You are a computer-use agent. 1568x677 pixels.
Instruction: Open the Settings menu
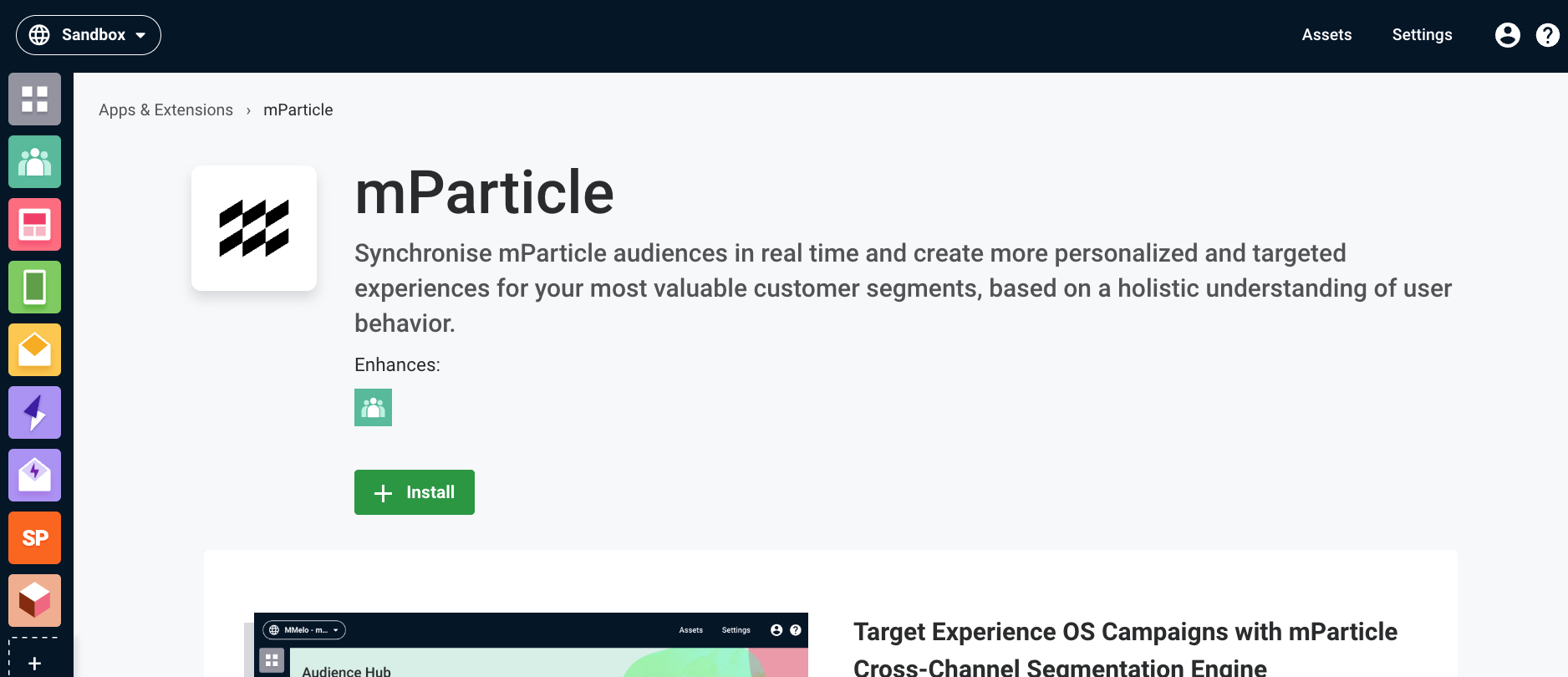point(1422,35)
